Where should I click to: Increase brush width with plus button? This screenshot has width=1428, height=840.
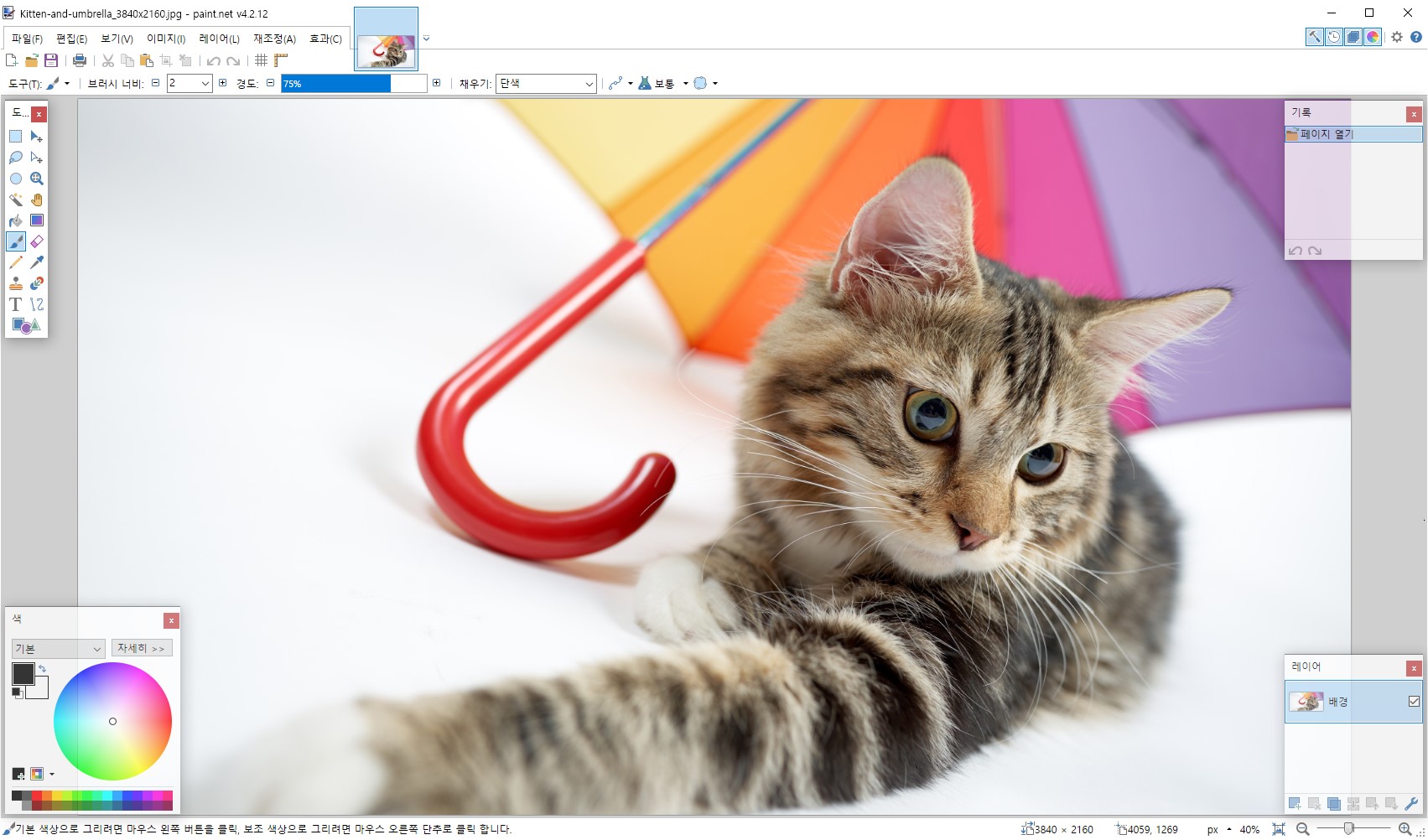(222, 83)
